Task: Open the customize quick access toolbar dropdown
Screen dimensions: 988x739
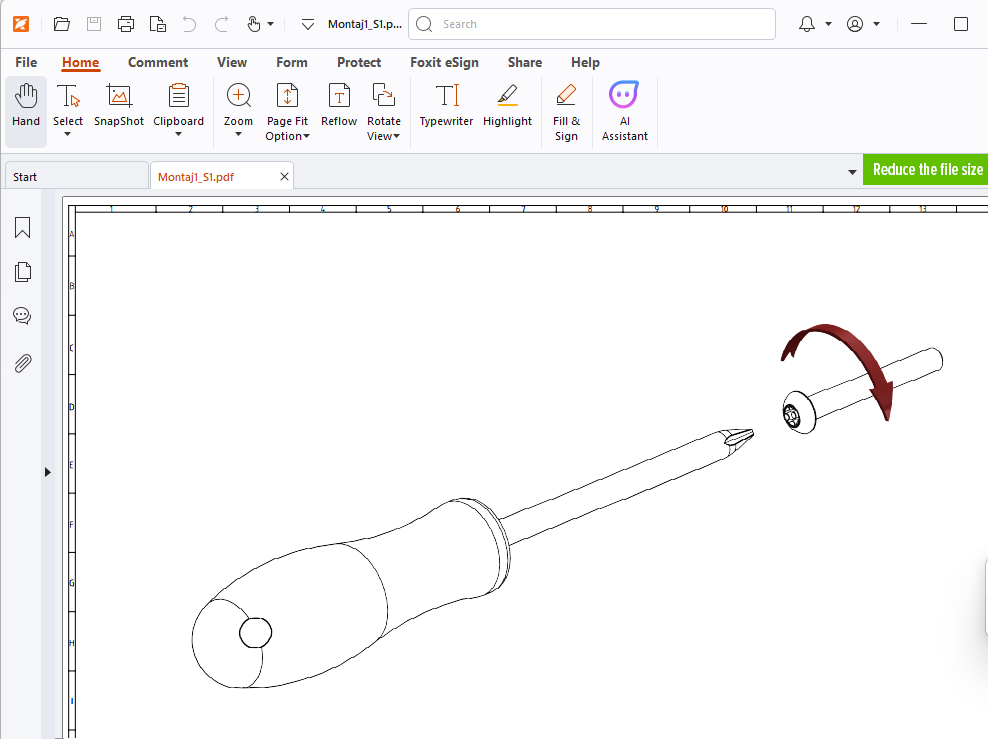Action: click(x=307, y=25)
